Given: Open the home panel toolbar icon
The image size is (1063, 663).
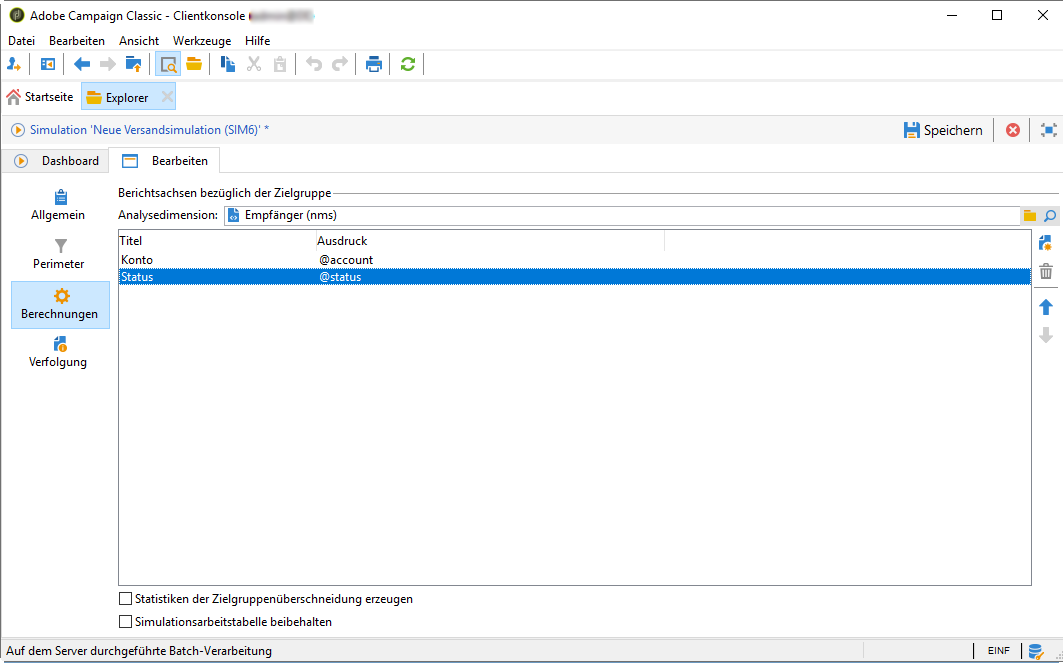Looking at the screenshot, I should coord(47,64).
